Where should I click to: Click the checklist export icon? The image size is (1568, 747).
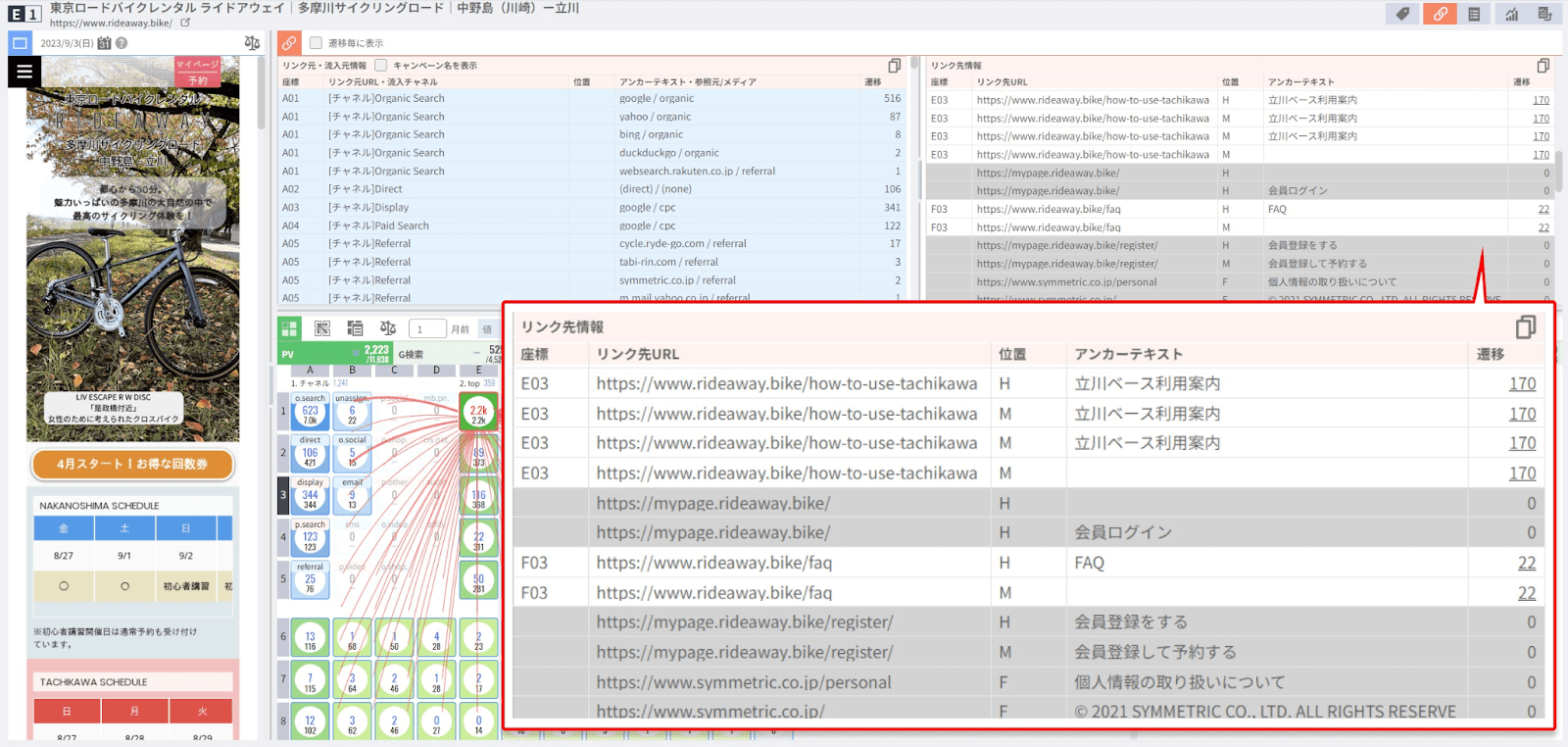tap(1544, 14)
